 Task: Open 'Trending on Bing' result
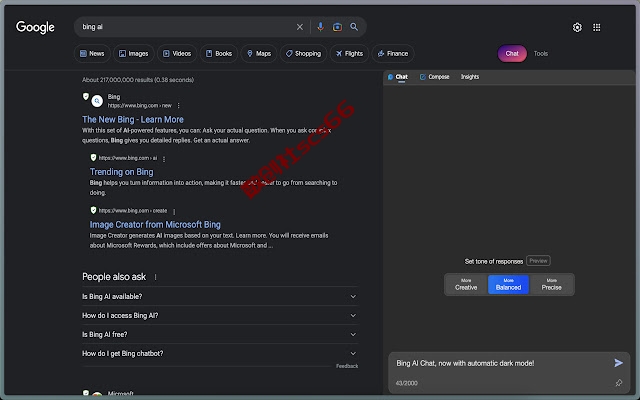pos(122,172)
